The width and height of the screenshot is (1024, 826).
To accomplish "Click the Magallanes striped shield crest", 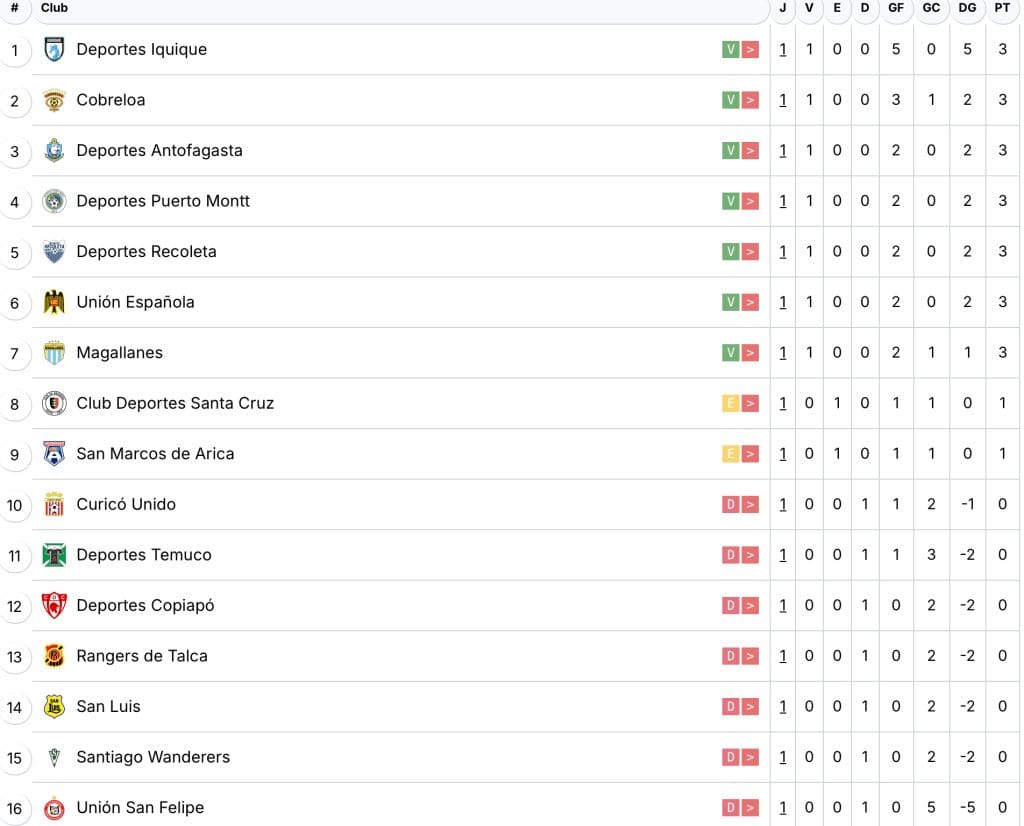I will click(54, 353).
